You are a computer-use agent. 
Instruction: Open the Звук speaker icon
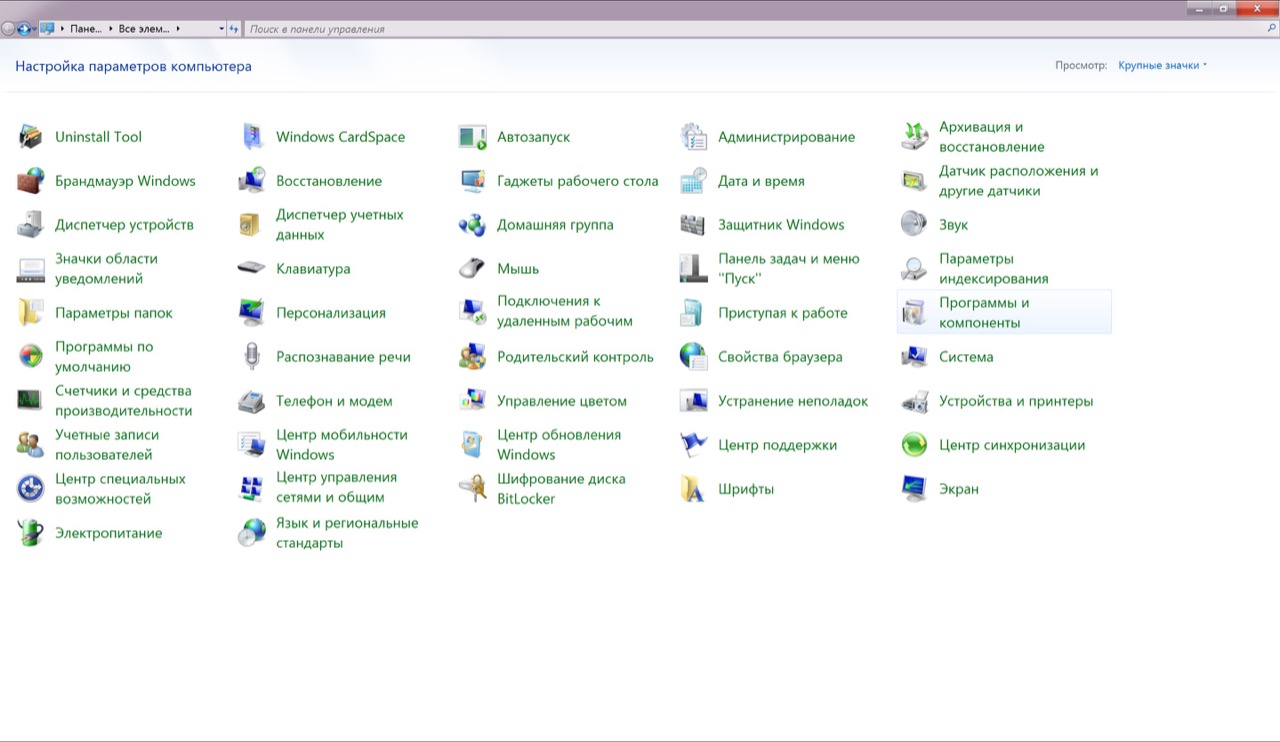(x=914, y=225)
